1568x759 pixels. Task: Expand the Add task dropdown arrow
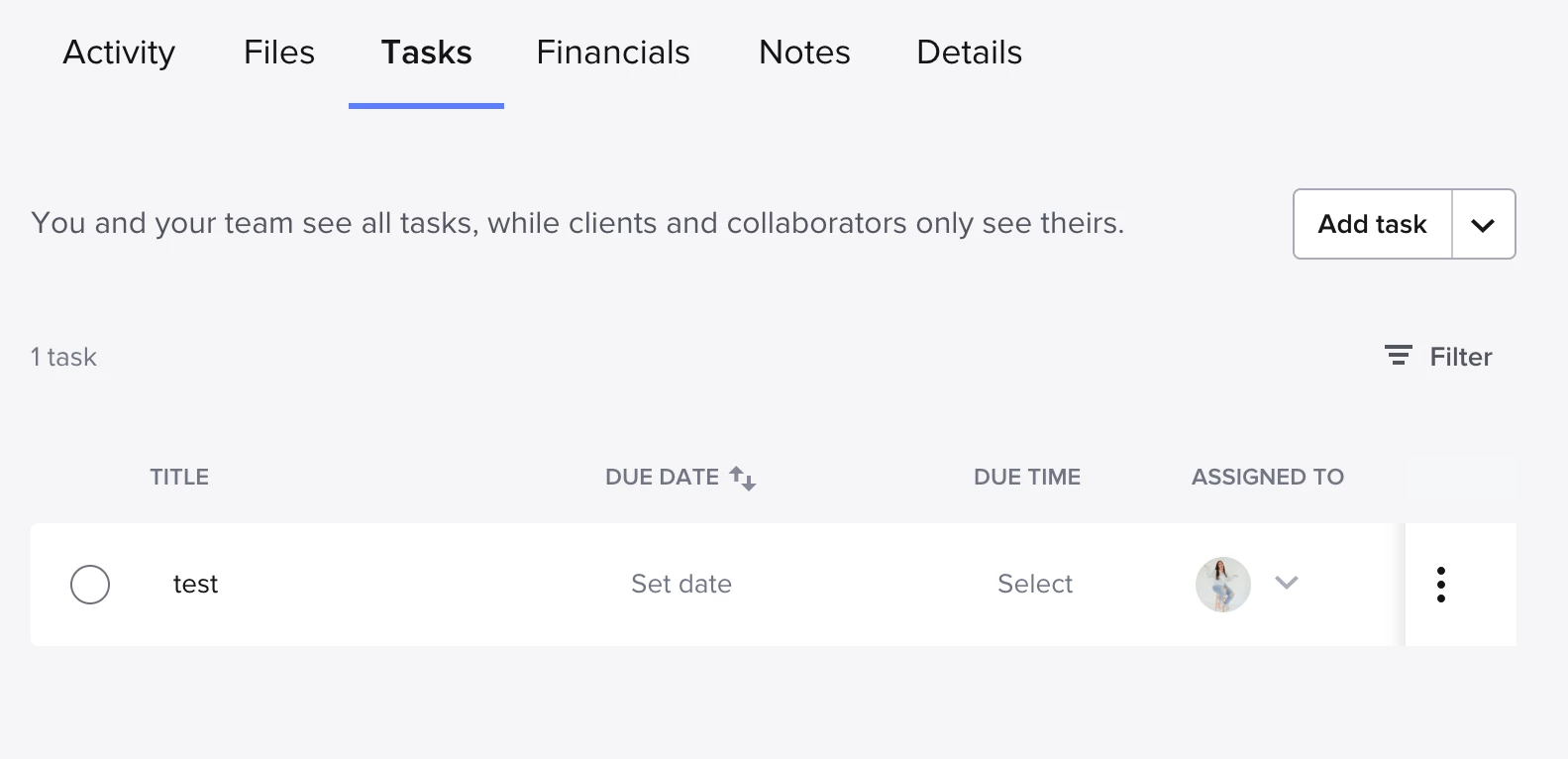tap(1483, 225)
